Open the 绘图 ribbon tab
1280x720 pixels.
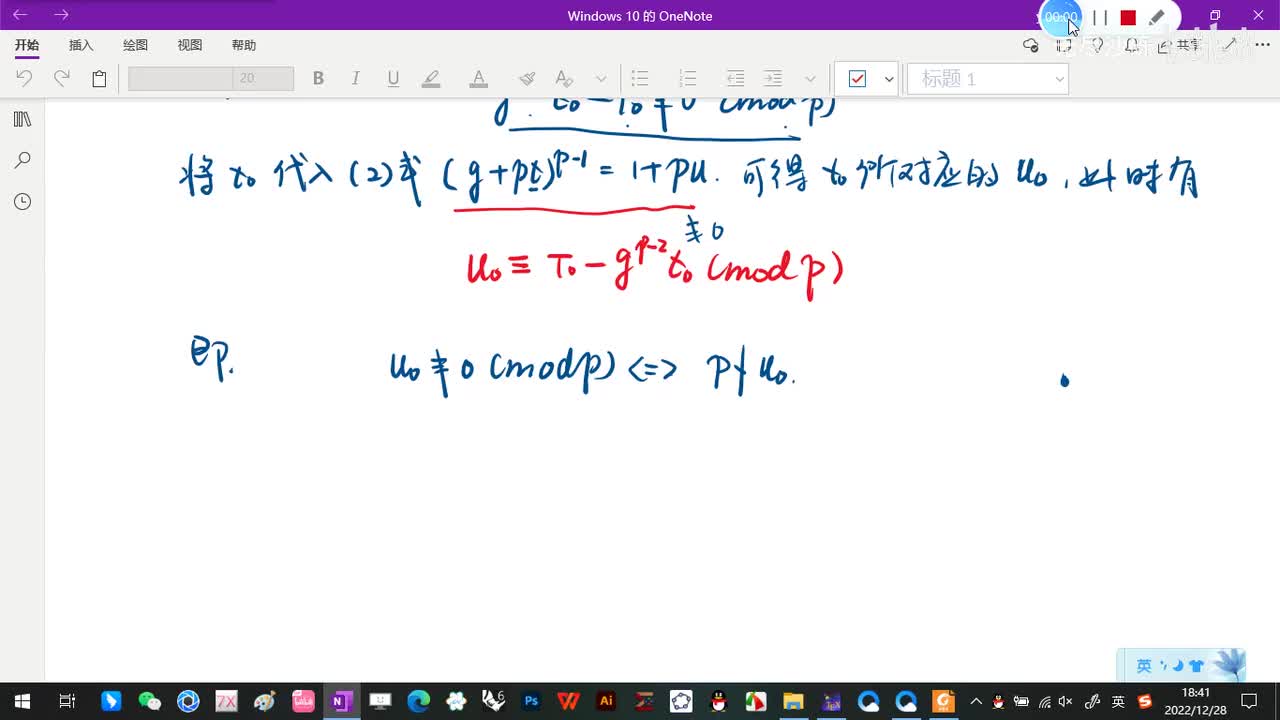[135, 45]
